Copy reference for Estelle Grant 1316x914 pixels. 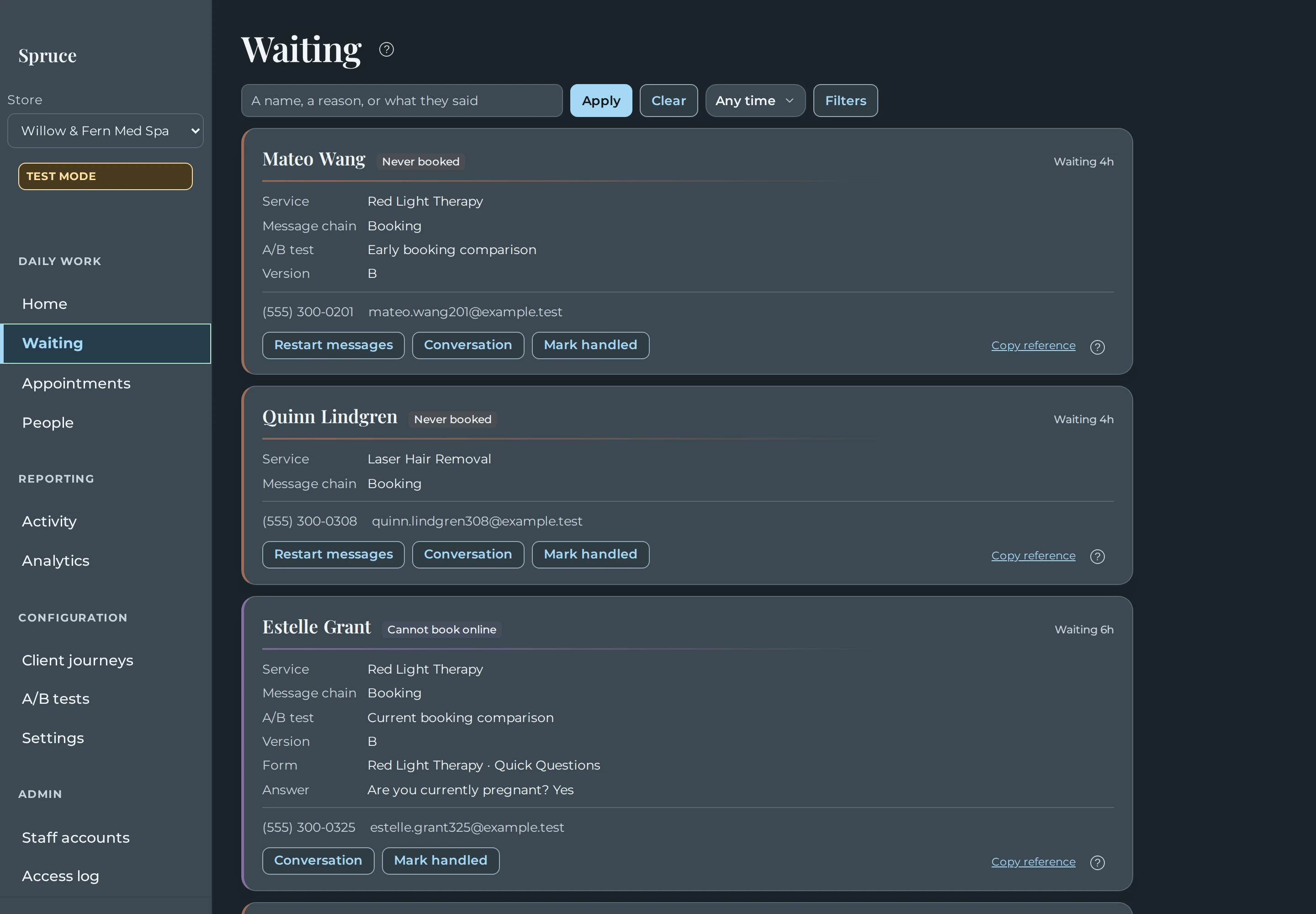[x=1033, y=862]
